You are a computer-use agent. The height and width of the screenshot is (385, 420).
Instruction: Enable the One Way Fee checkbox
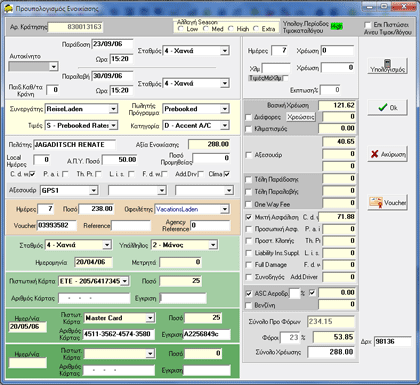(x=248, y=204)
